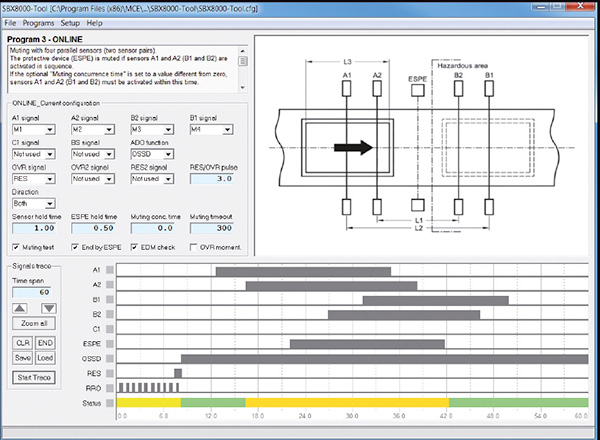Click the long yellow muting Status segment

click(347, 403)
